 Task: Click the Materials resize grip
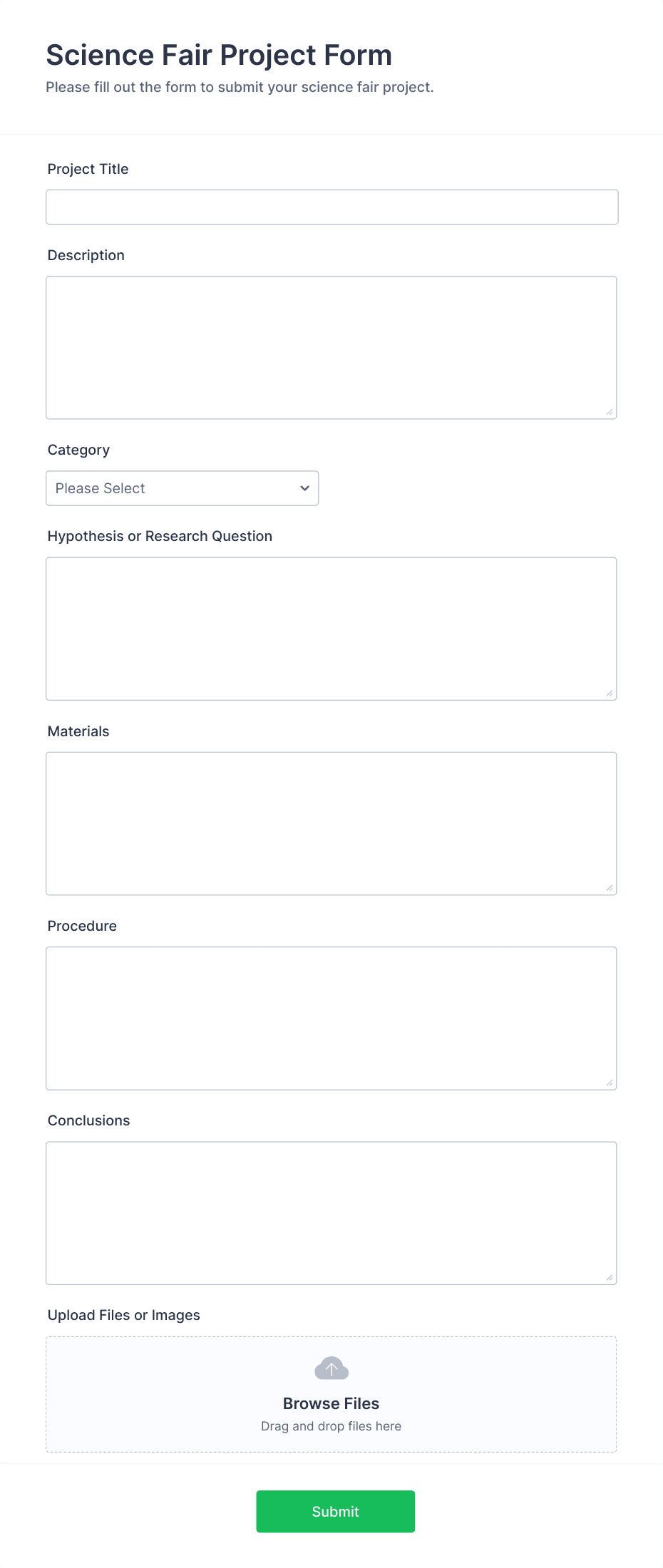tap(610, 887)
